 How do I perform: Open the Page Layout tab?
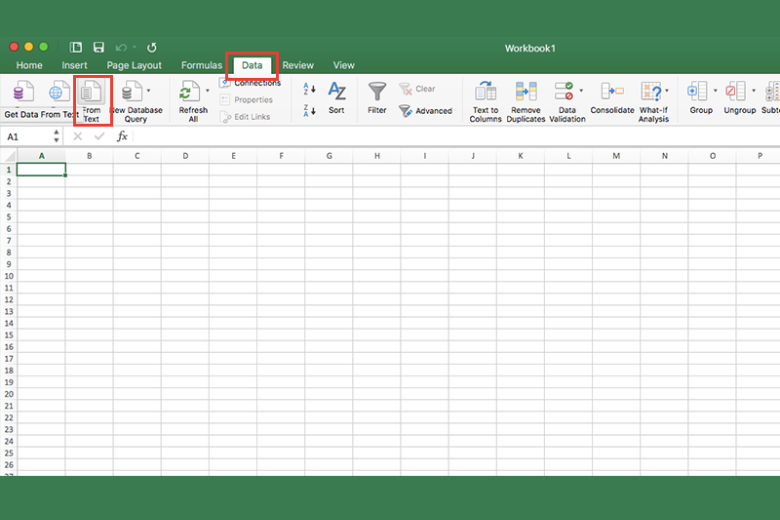tap(134, 65)
